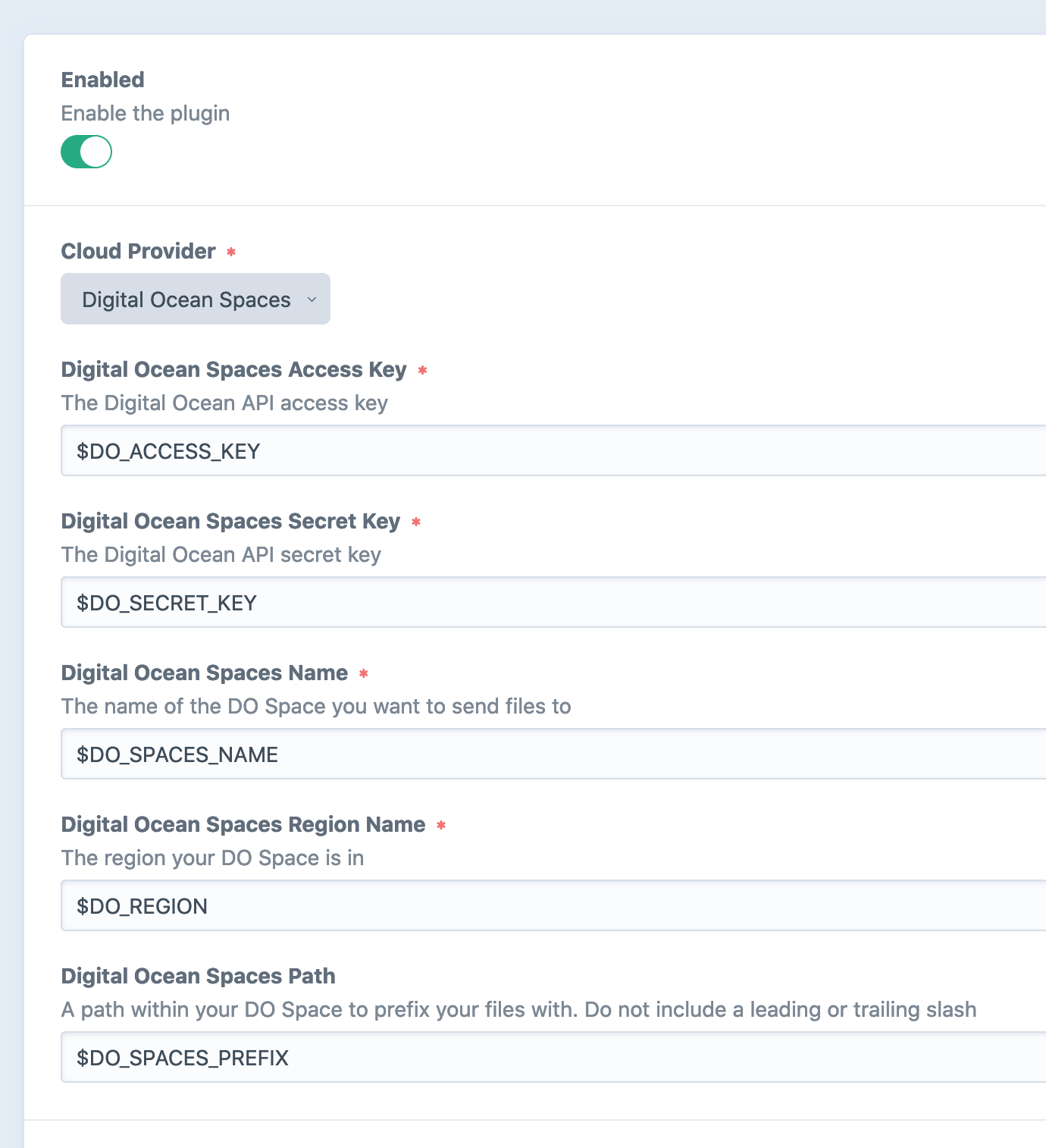Toggle the Enabled plugin switch

click(86, 152)
